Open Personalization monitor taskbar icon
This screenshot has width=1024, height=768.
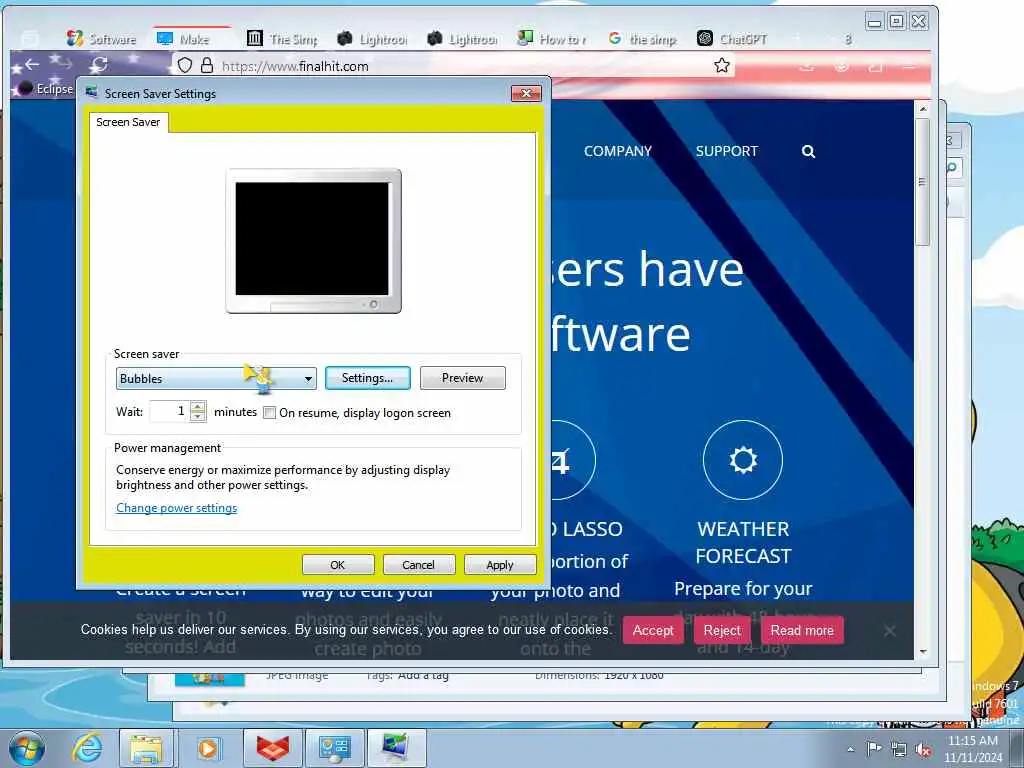[x=396, y=748]
